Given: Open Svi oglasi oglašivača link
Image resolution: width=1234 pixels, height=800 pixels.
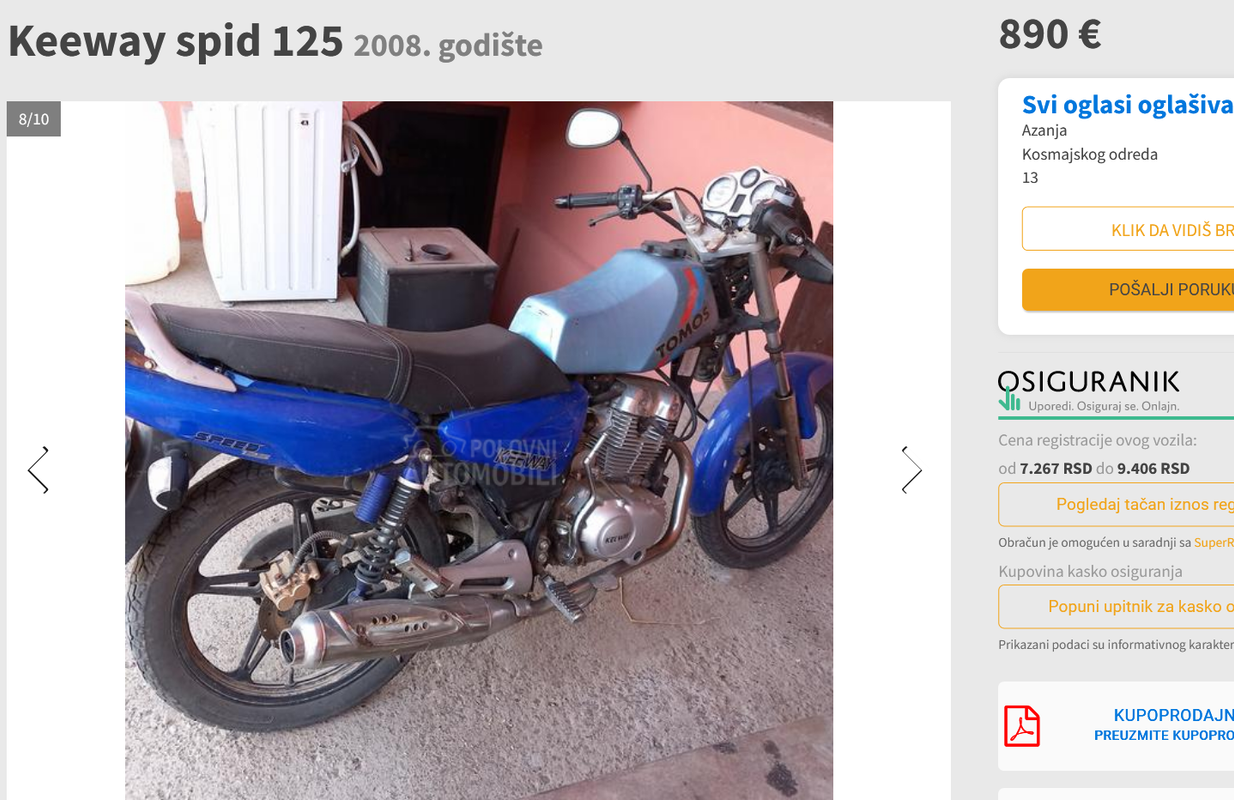Looking at the screenshot, I should 1127,104.
